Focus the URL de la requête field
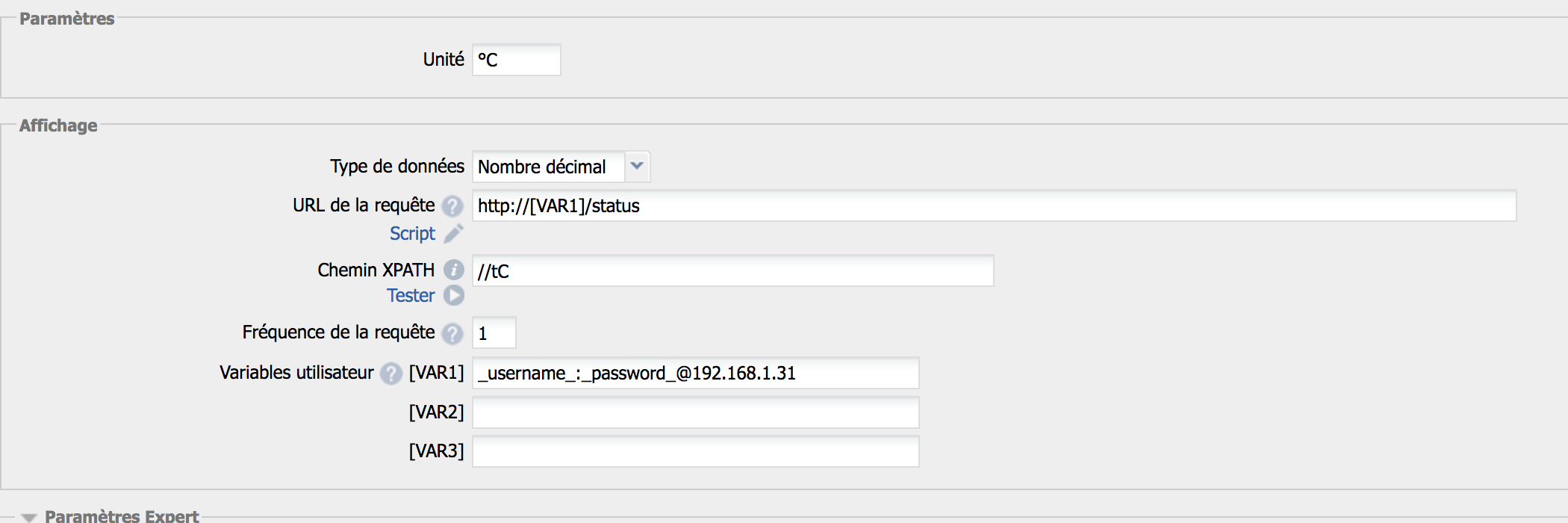The image size is (1568, 523). (x=993, y=205)
